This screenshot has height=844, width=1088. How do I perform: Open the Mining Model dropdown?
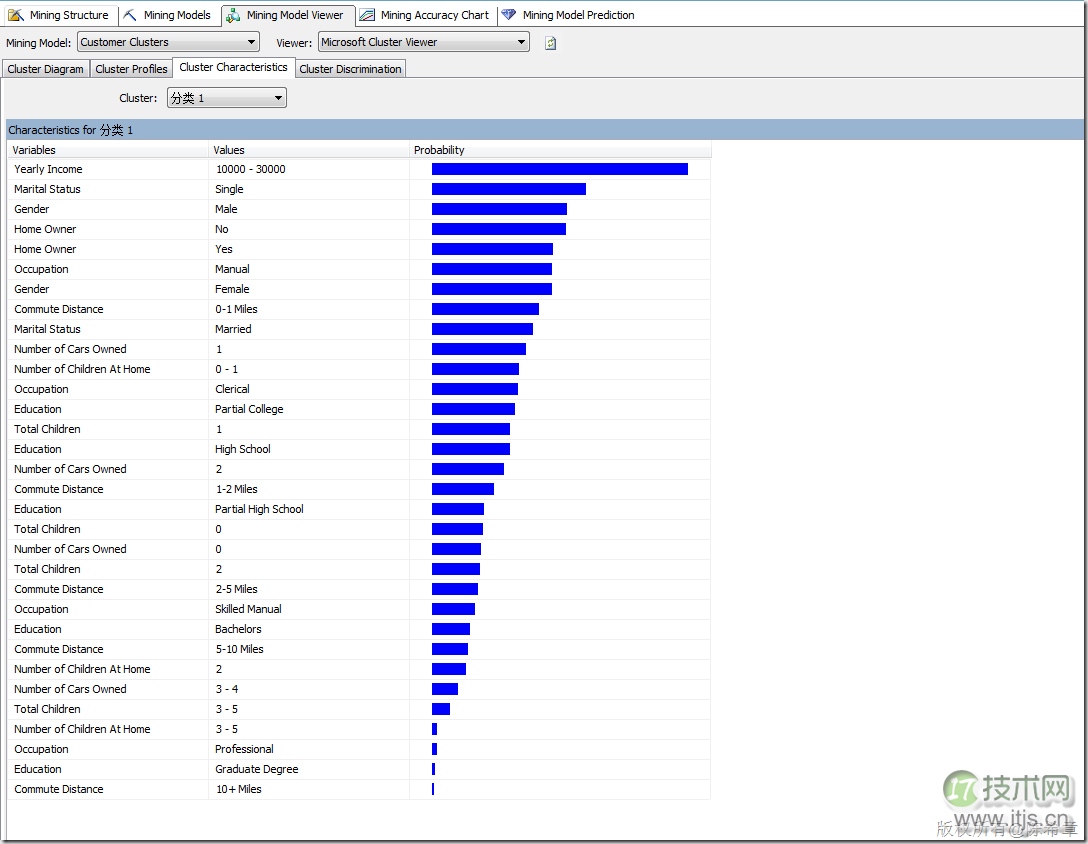[x=167, y=42]
